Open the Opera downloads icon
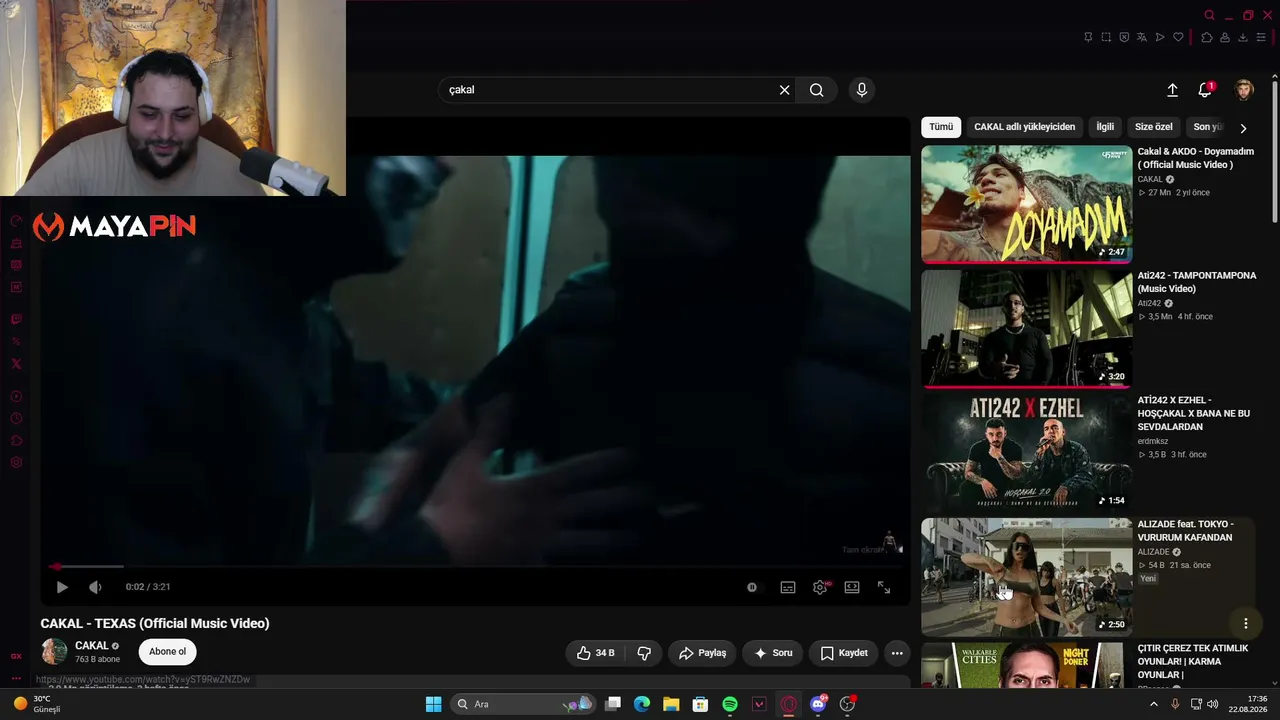Viewport: 1280px width, 720px height. click(x=1243, y=38)
